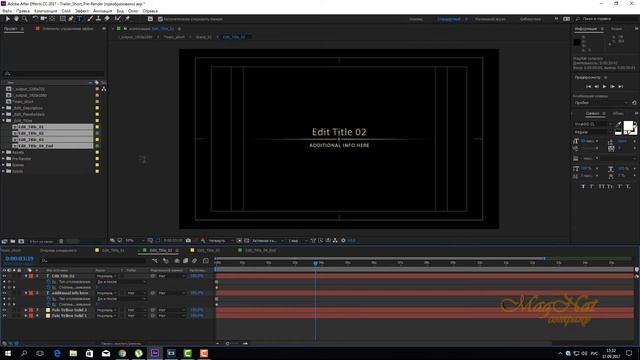640x360 pixels.
Task: Click the new composition icon in Project panel
Action: pos(21,241)
